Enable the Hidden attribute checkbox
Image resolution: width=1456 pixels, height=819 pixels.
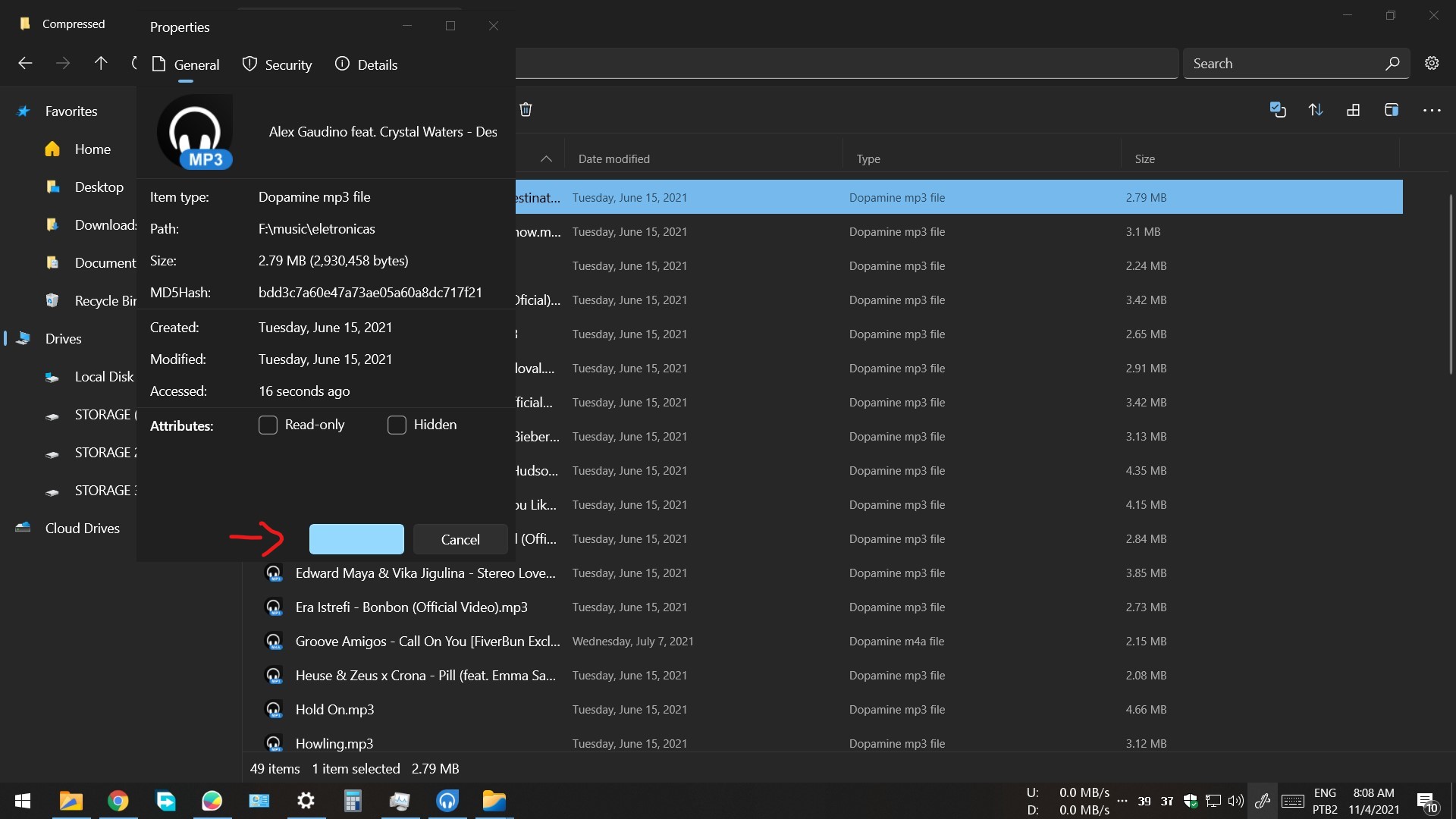point(397,425)
